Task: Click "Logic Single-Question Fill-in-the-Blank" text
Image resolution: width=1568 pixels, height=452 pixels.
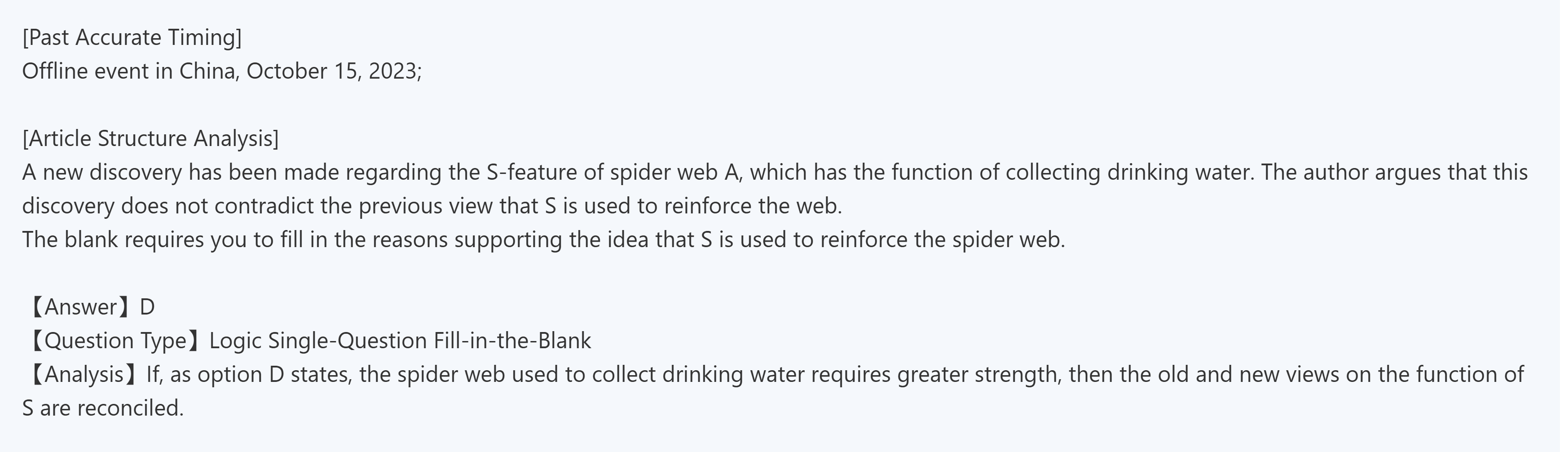Action: (400, 341)
